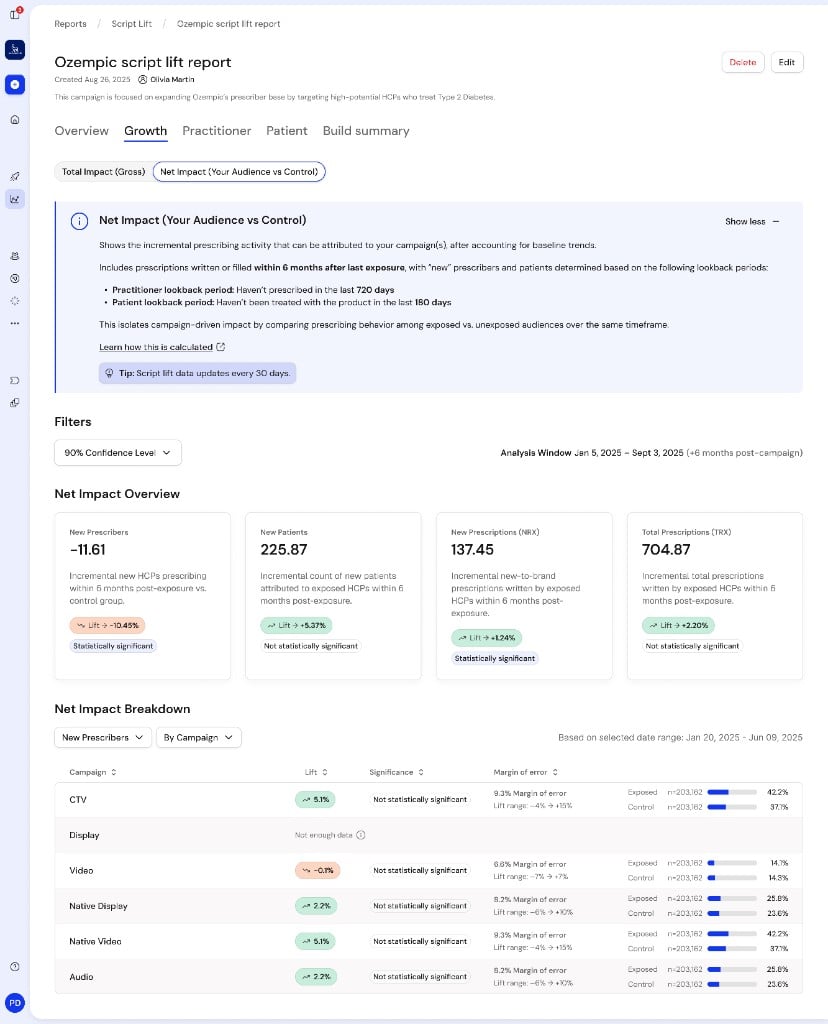Click the dark navy brand logo icon in sidebar
Screen dimensions: 828x1024
point(15,50)
